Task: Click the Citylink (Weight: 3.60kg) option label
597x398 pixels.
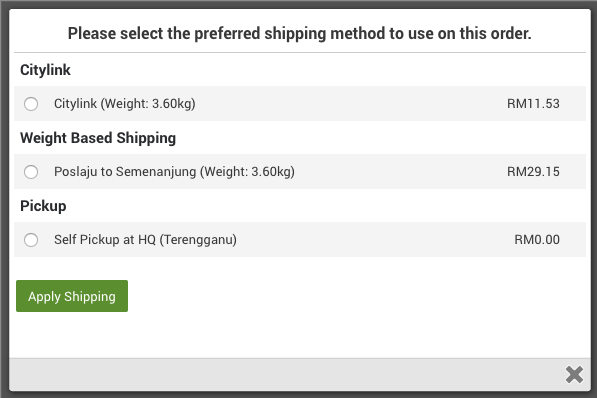Action: (125, 104)
